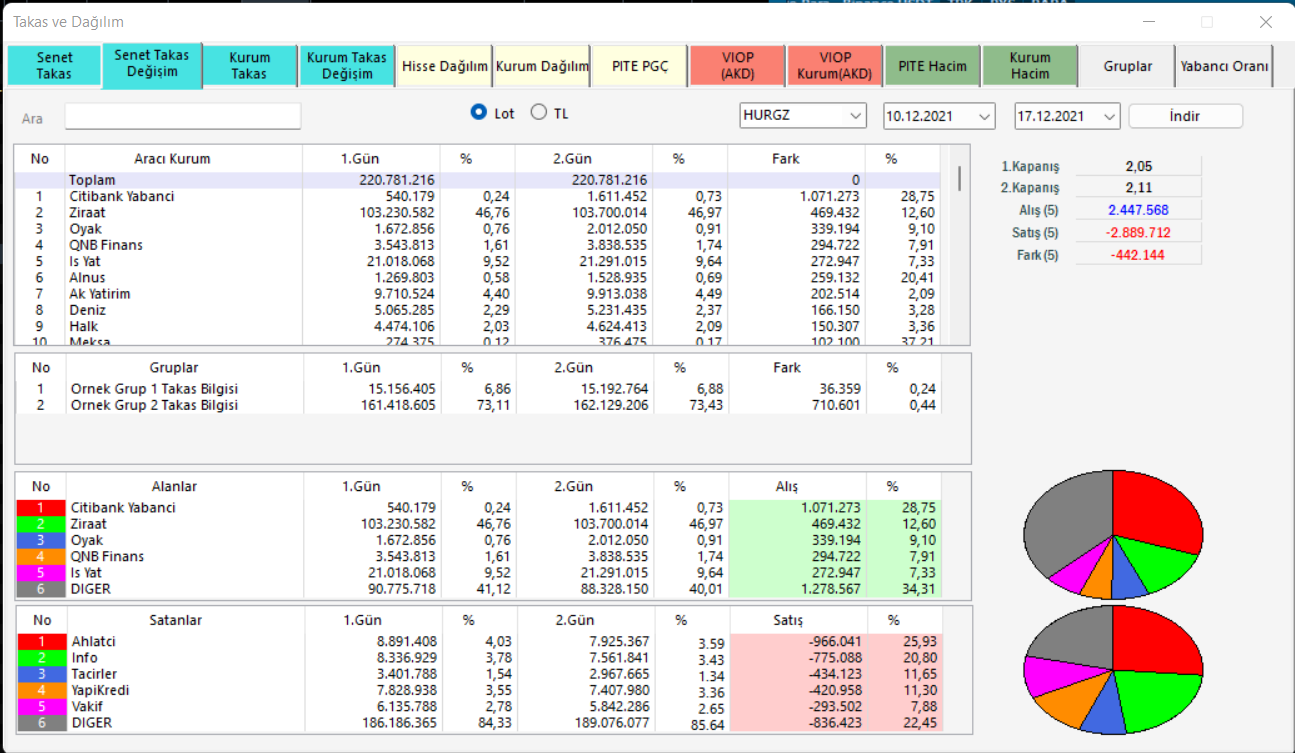The width and height of the screenshot is (1295, 753).
Task: Click magenta swatch 5 beside Is Yat in Alanlar
Action: pyautogui.click(x=40, y=573)
